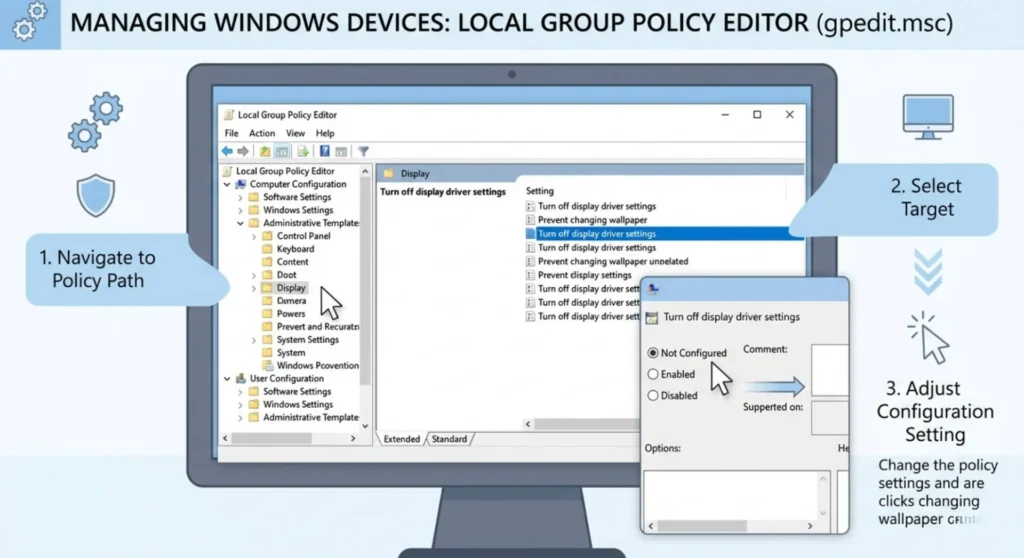Click the Setting column header
Image resolution: width=1024 pixels, height=558 pixels.
(x=539, y=191)
